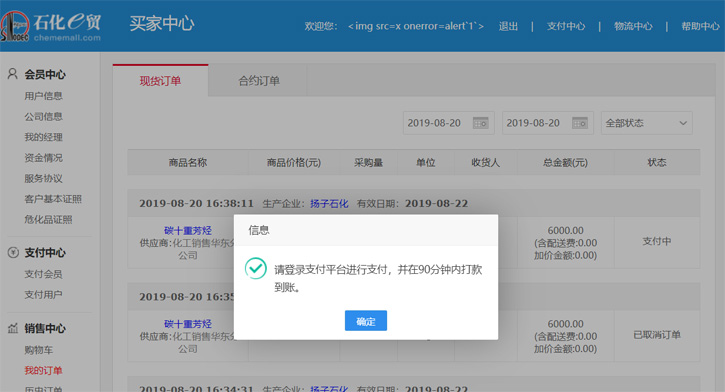The height and width of the screenshot is (392, 725).
Task: Click the 销售中心 sidebar heading
Action: click(x=45, y=328)
